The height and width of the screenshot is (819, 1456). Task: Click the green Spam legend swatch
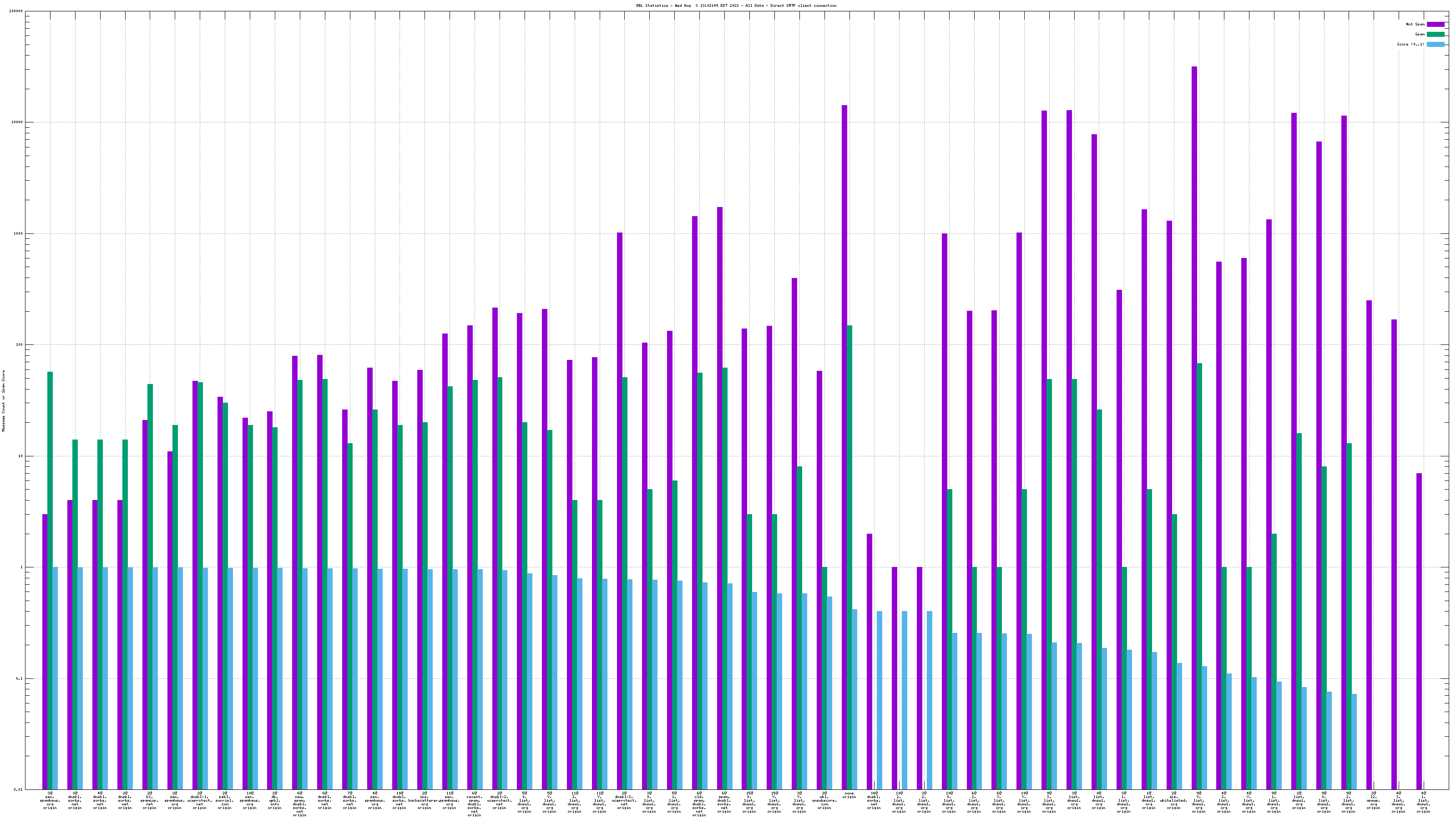(x=1436, y=35)
